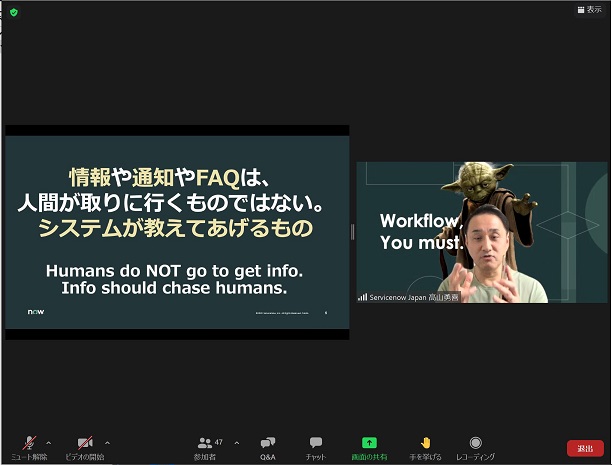The image size is (612, 465).
Task: Click the divider handle between slide and video
Action: [353, 232]
